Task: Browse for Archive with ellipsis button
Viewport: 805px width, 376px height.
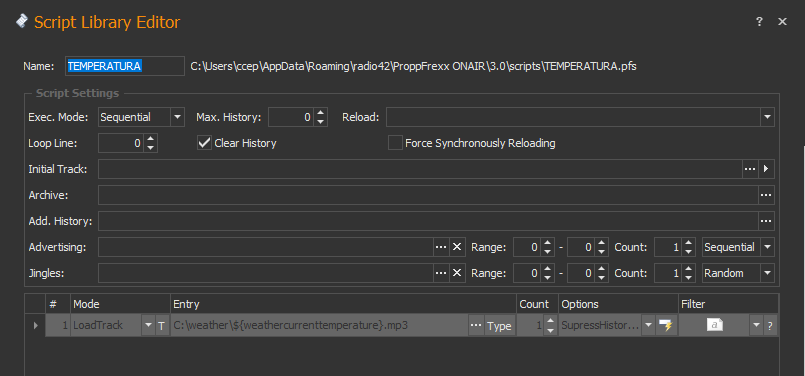Action: tap(766, 195)
